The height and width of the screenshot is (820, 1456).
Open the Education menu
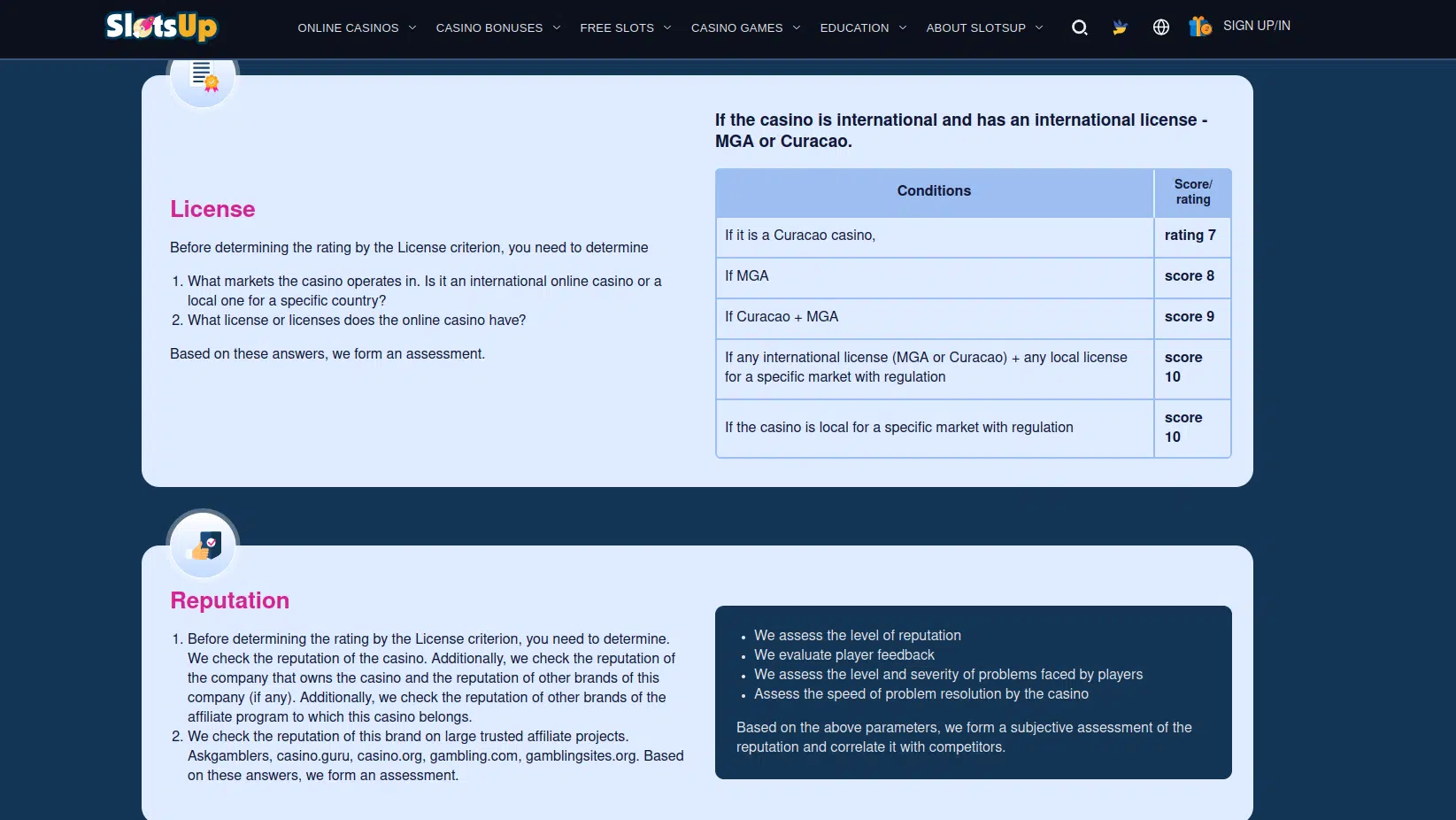[854, 27]
